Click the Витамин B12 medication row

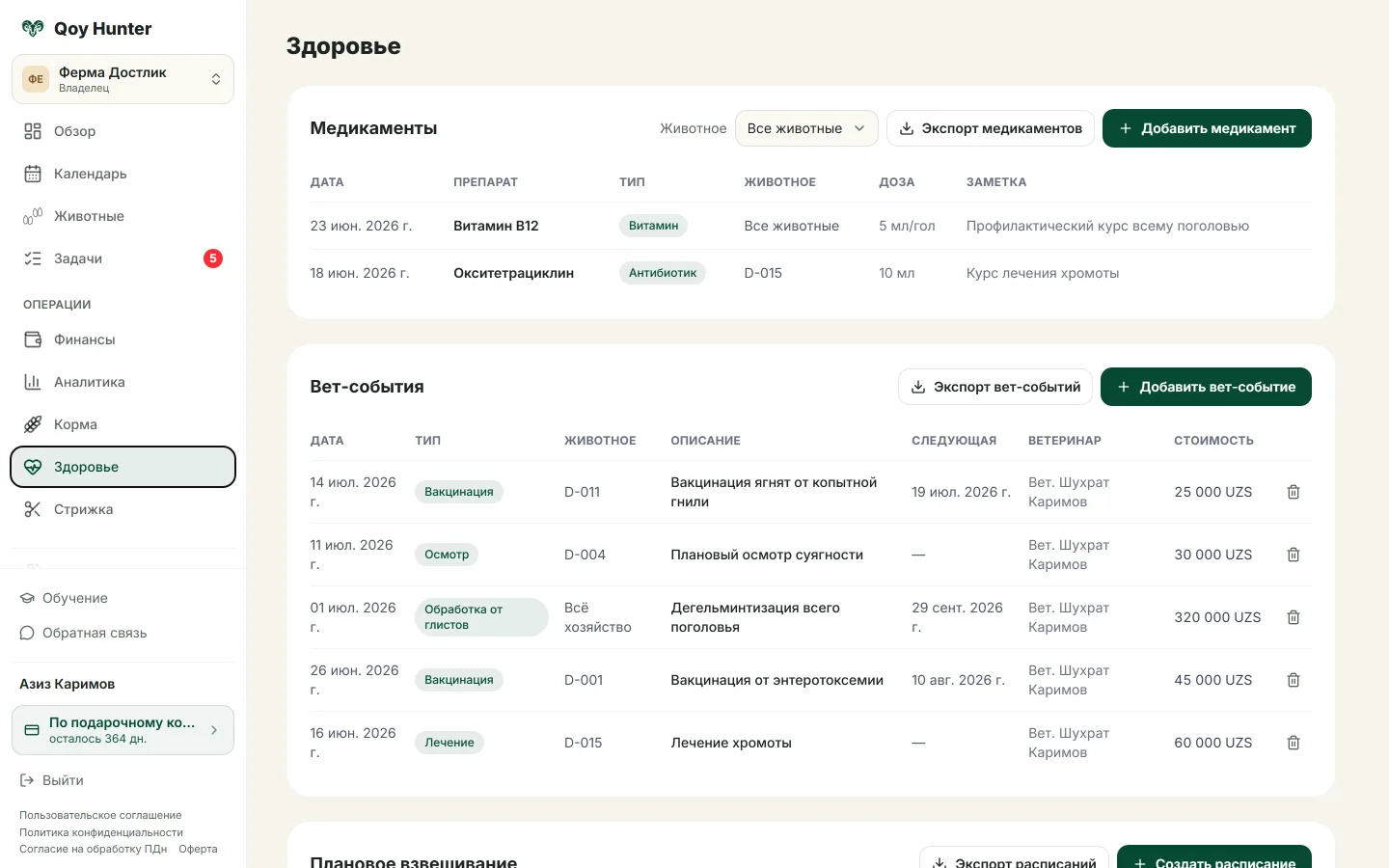click(810, 226)
